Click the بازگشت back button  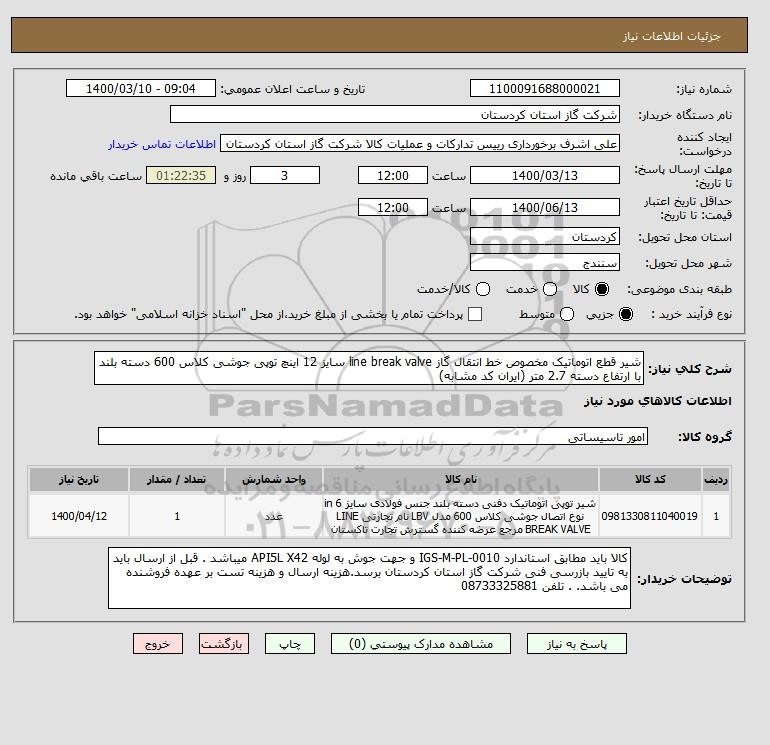[x=223, y=643]
